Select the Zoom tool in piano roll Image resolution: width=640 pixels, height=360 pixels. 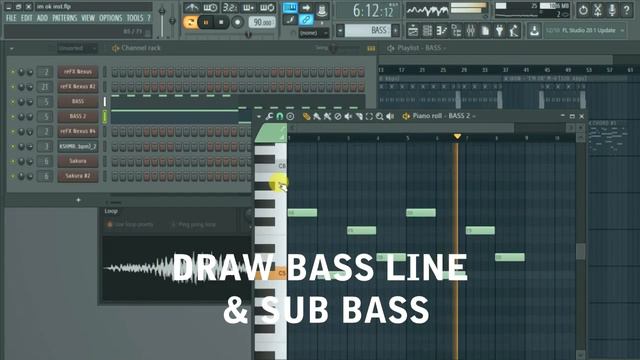[380, 116]
